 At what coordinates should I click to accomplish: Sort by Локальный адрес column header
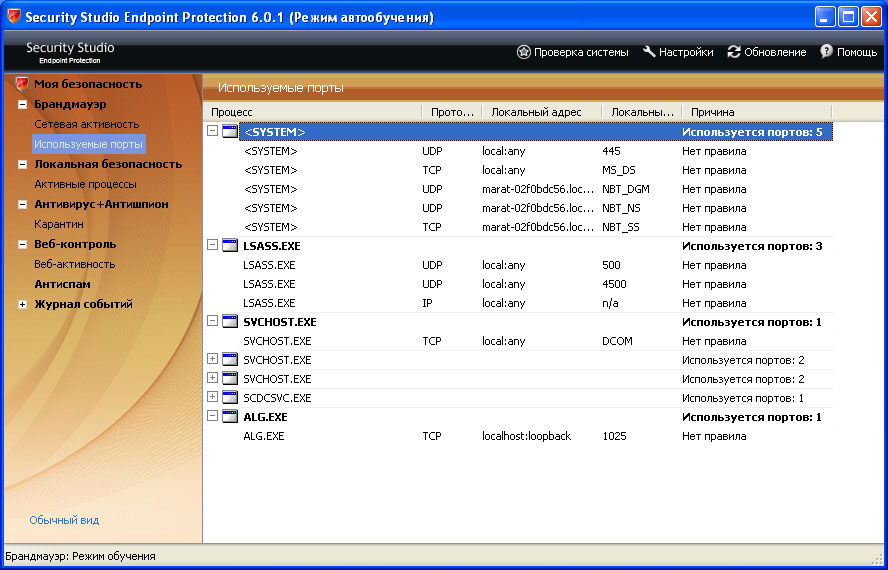coord(542,112)
